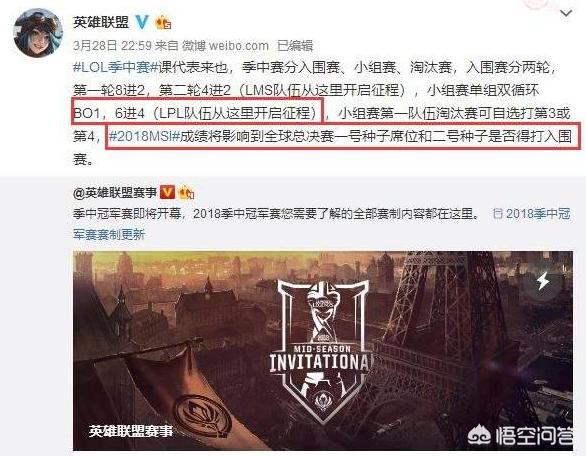Click the member icon after 英雄联盟赛事 badge
Image resolution: width=586 pixels, height=456 pixels.
tap(186, 193)
